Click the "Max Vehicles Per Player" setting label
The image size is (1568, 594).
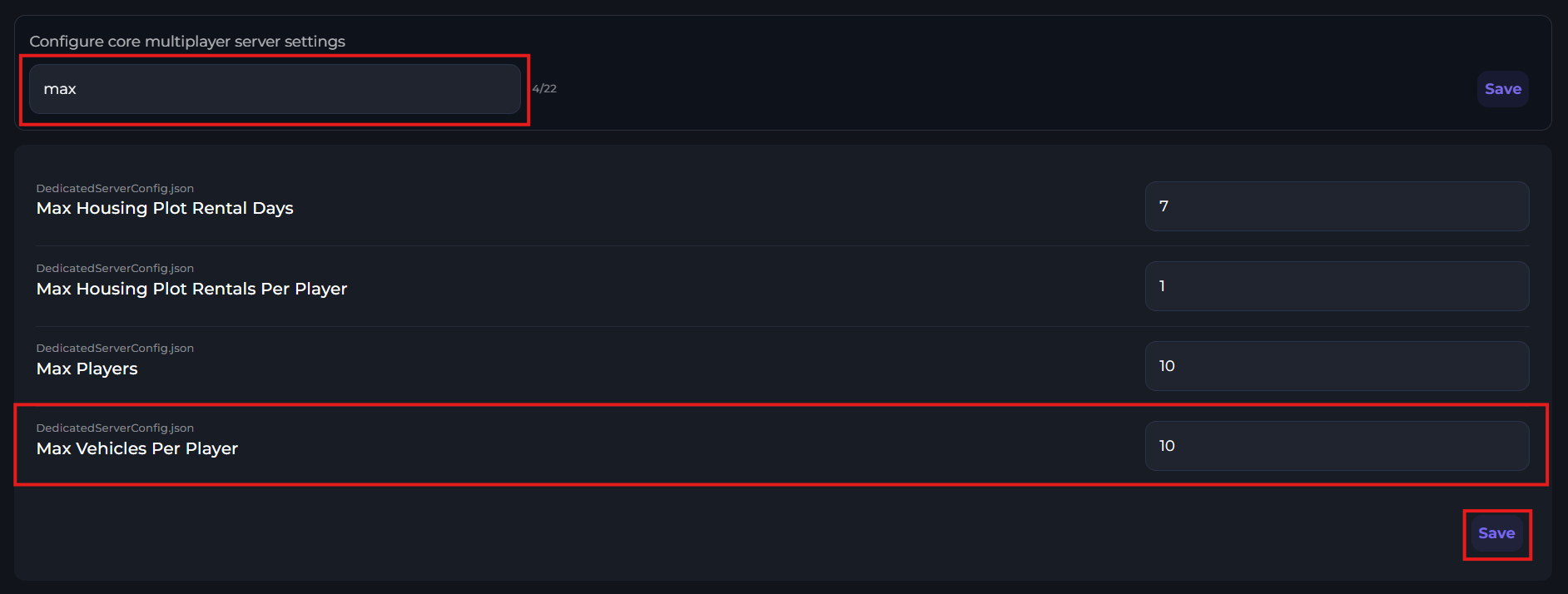coord(137,448)
